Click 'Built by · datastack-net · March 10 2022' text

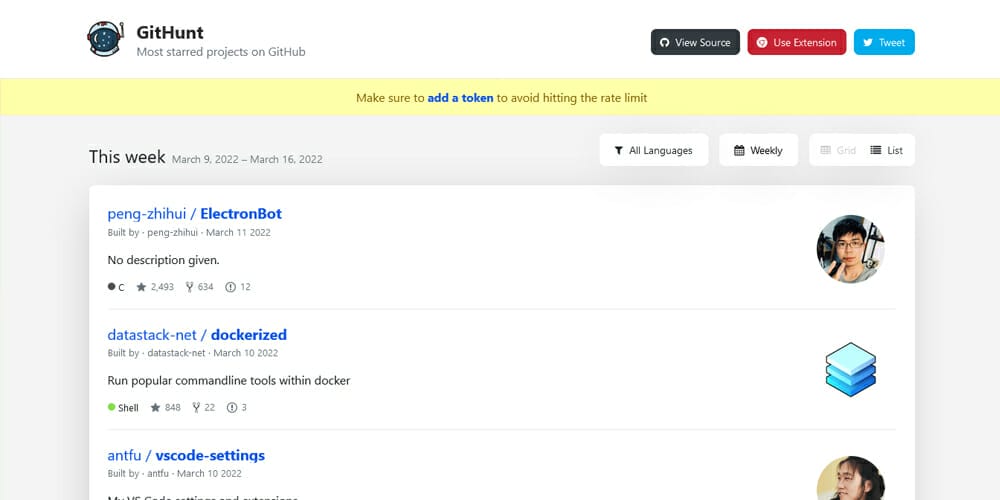193,353
